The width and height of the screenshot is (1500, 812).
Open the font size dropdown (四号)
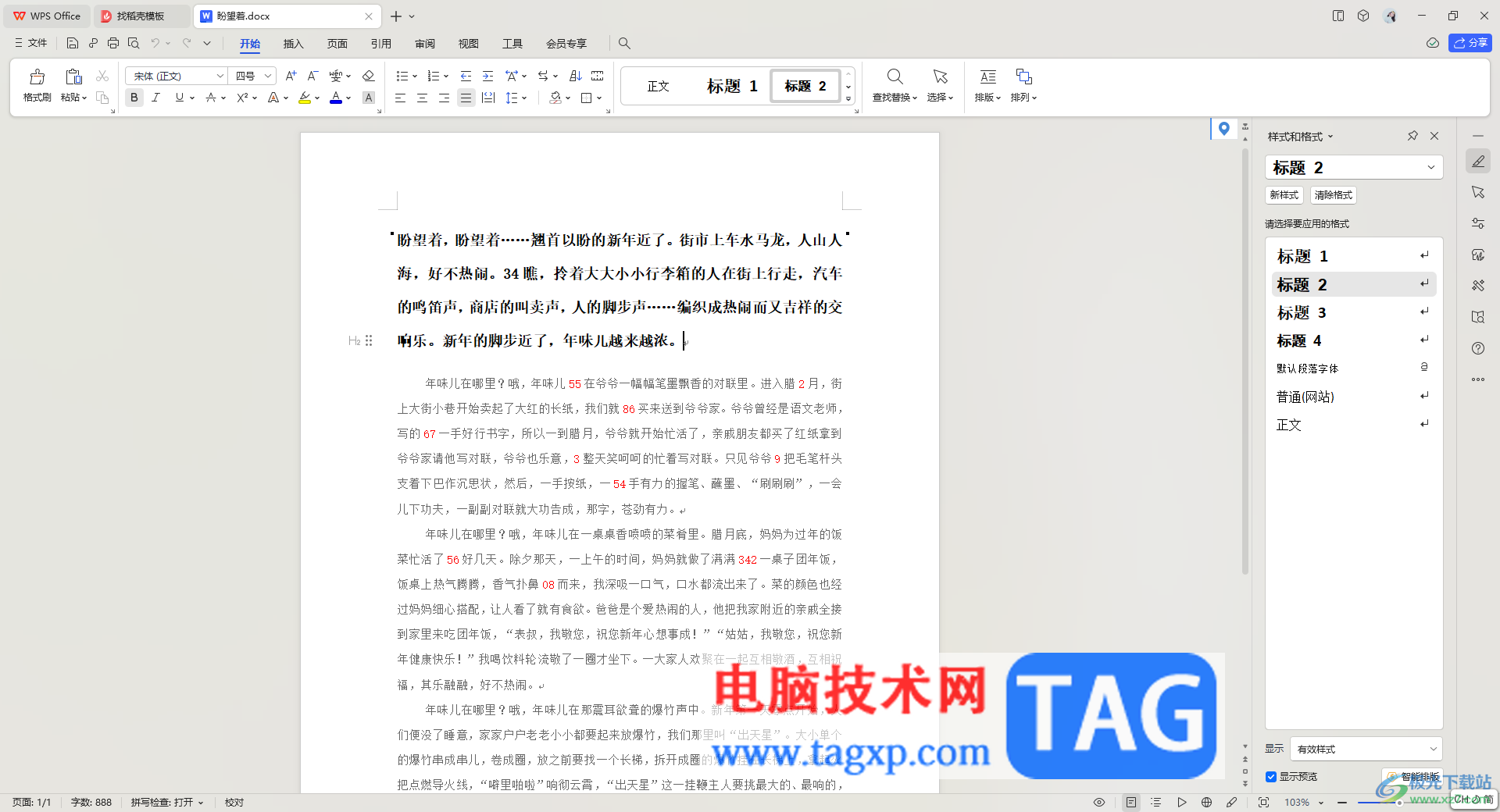(268, 76)
